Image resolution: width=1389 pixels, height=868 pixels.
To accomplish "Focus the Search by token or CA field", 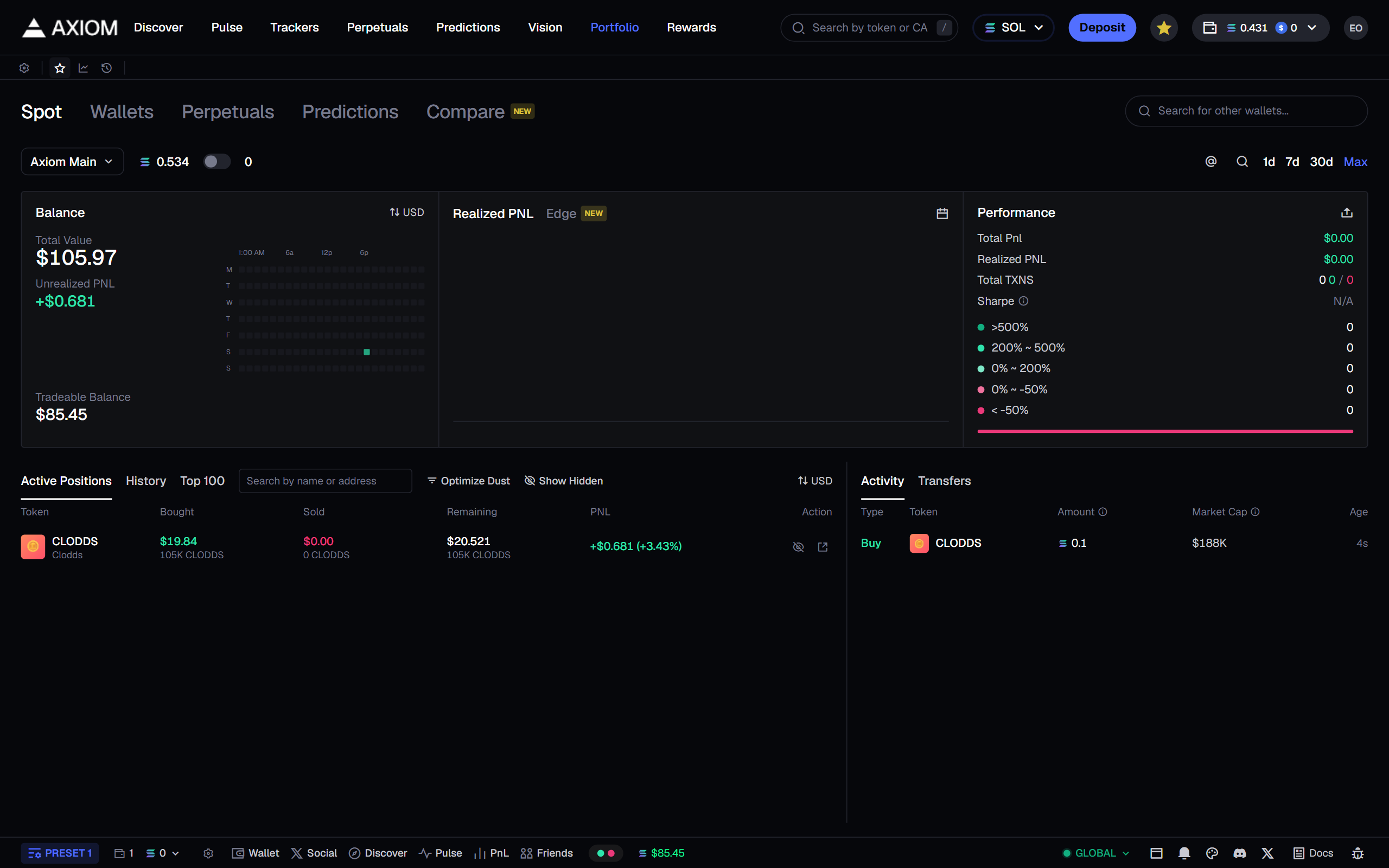I will (869, 28).
